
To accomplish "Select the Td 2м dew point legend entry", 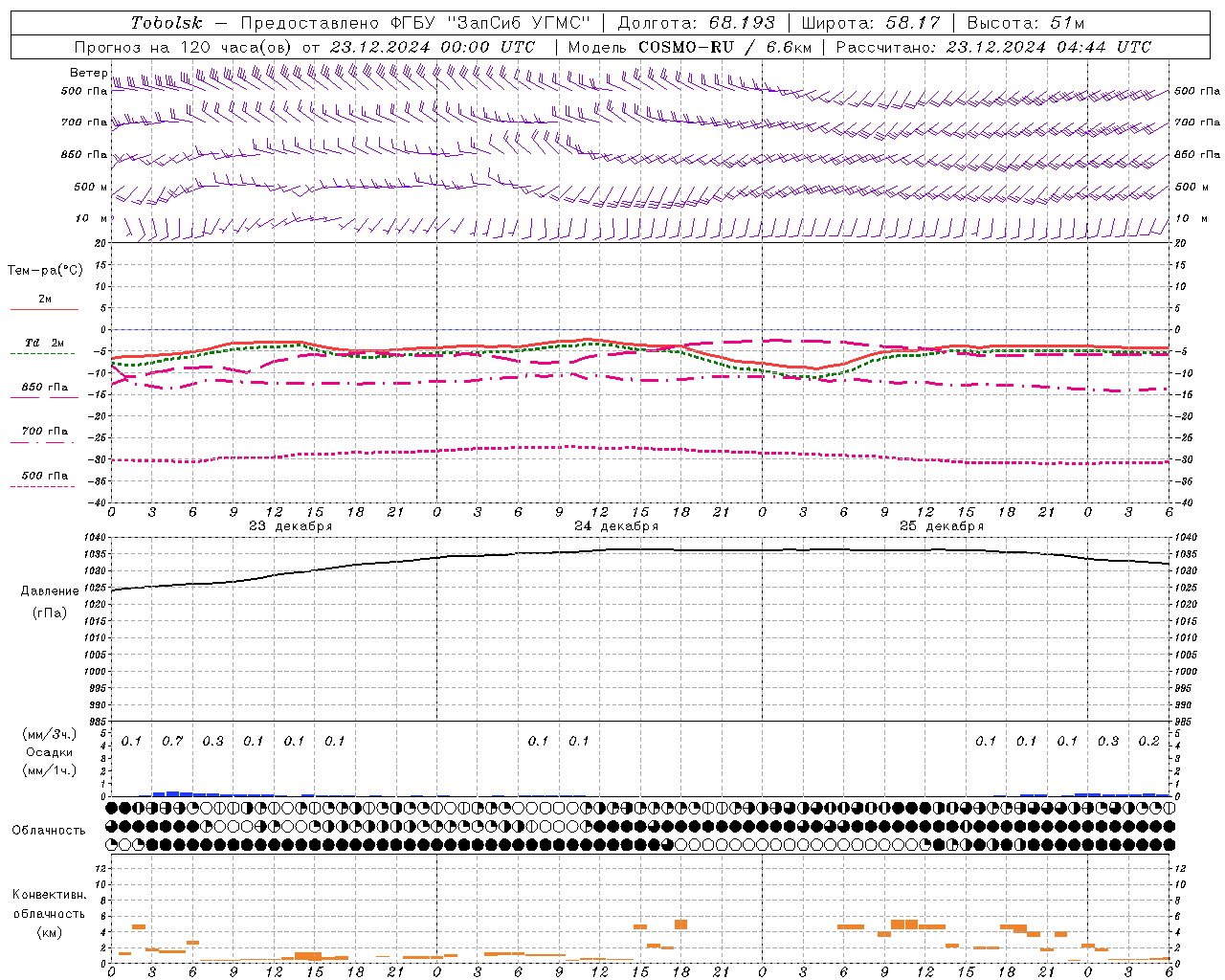I will point(44,348).
